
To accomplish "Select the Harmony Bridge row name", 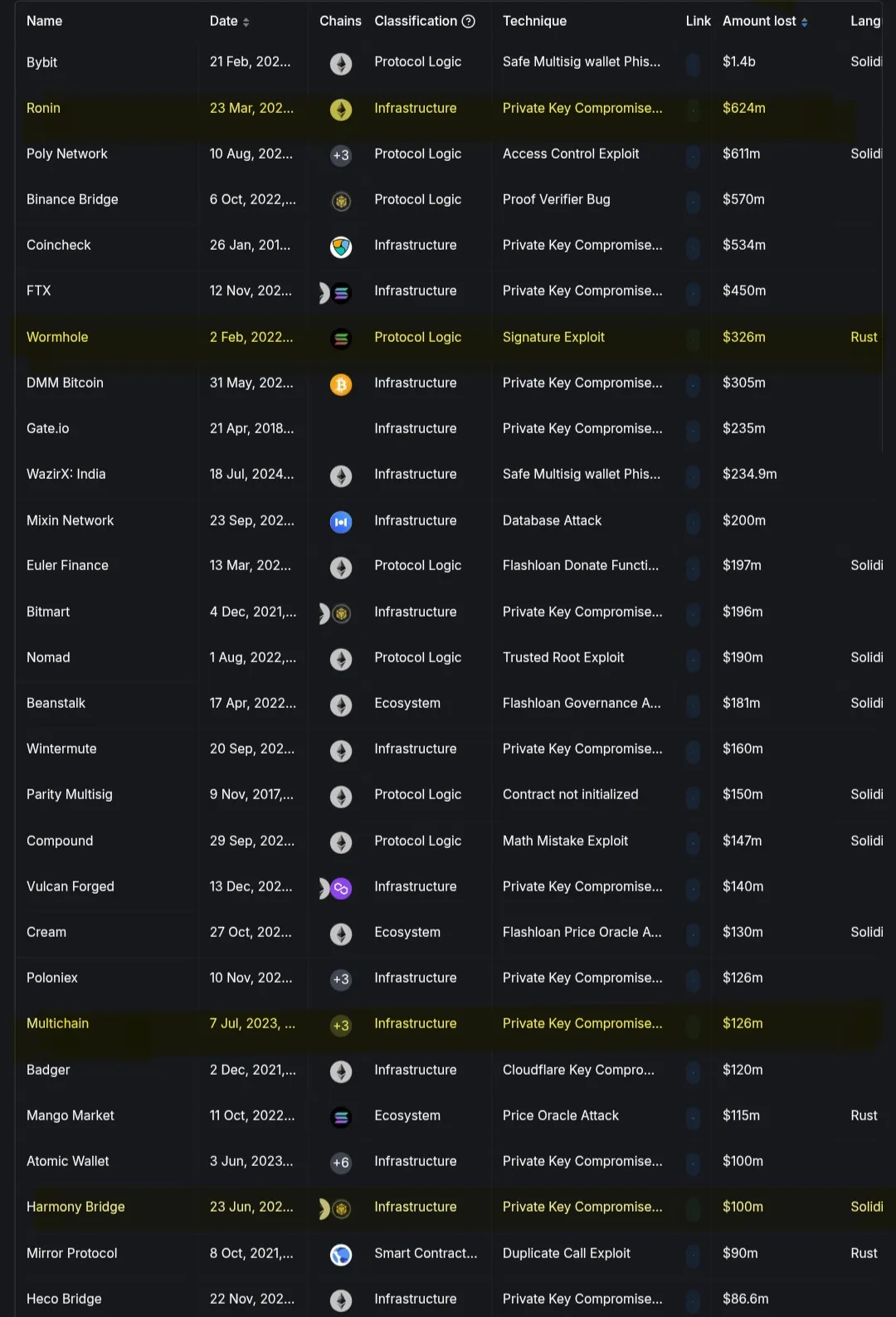I will (75, 1207).
